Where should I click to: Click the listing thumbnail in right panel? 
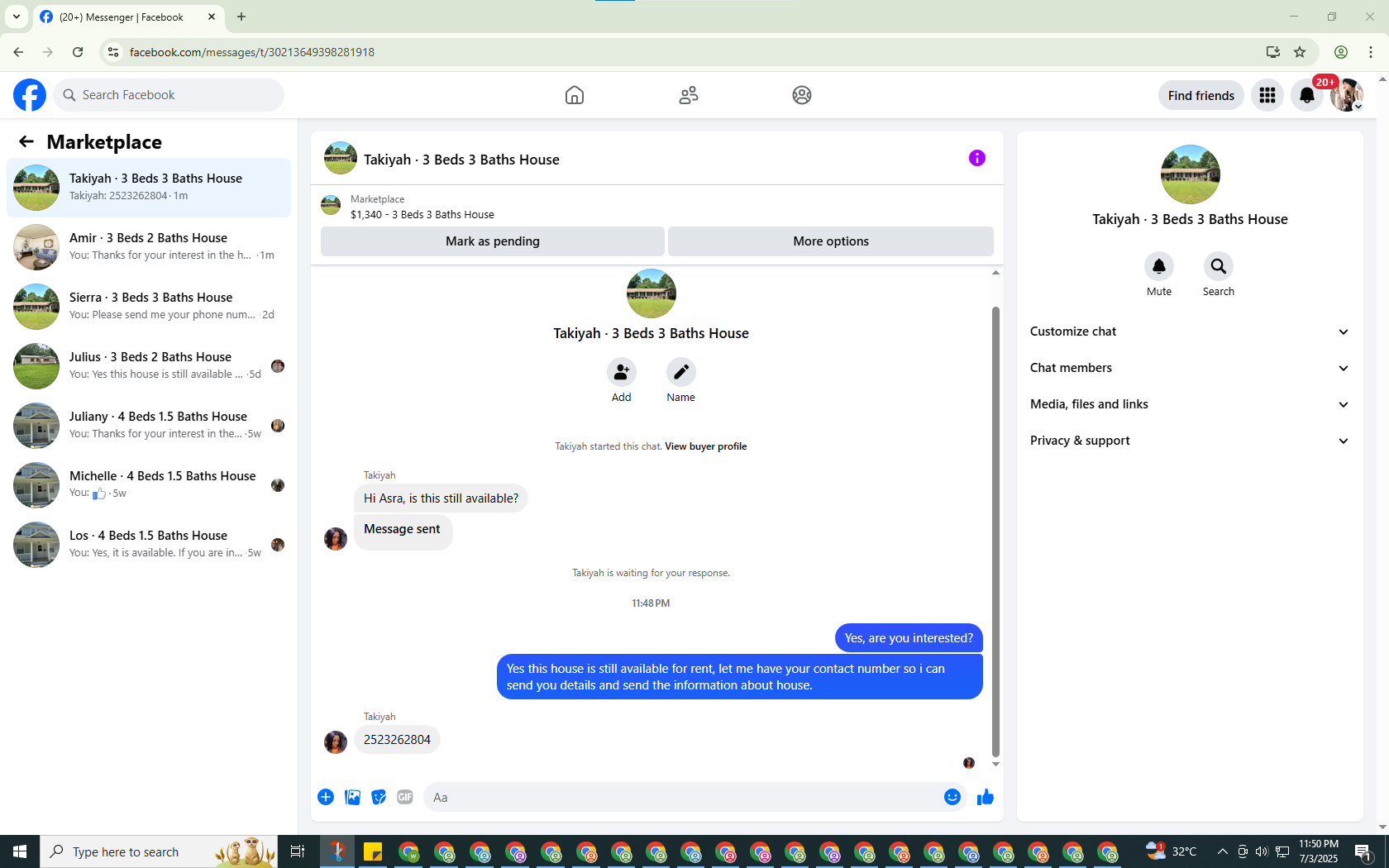(x=1190, y=174)
